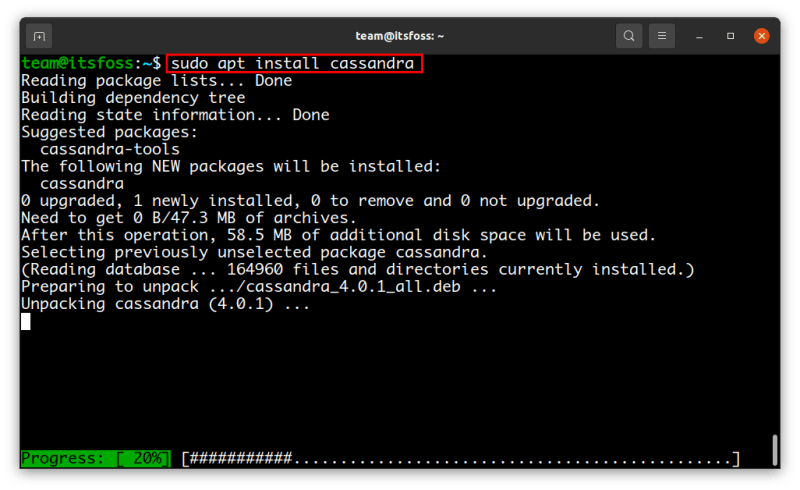Screen dimensions: 800x490
Task: Click the hash-mark progress bar
Action: [x=460, y=459]
